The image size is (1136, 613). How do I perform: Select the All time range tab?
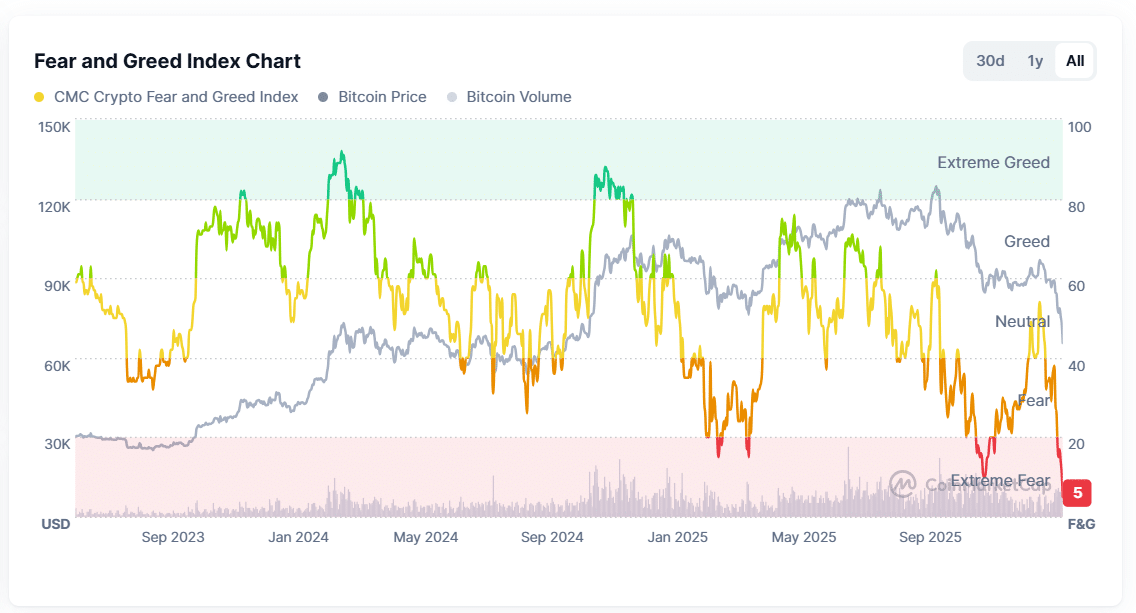pyautogui.click(x=1074, y=61)
